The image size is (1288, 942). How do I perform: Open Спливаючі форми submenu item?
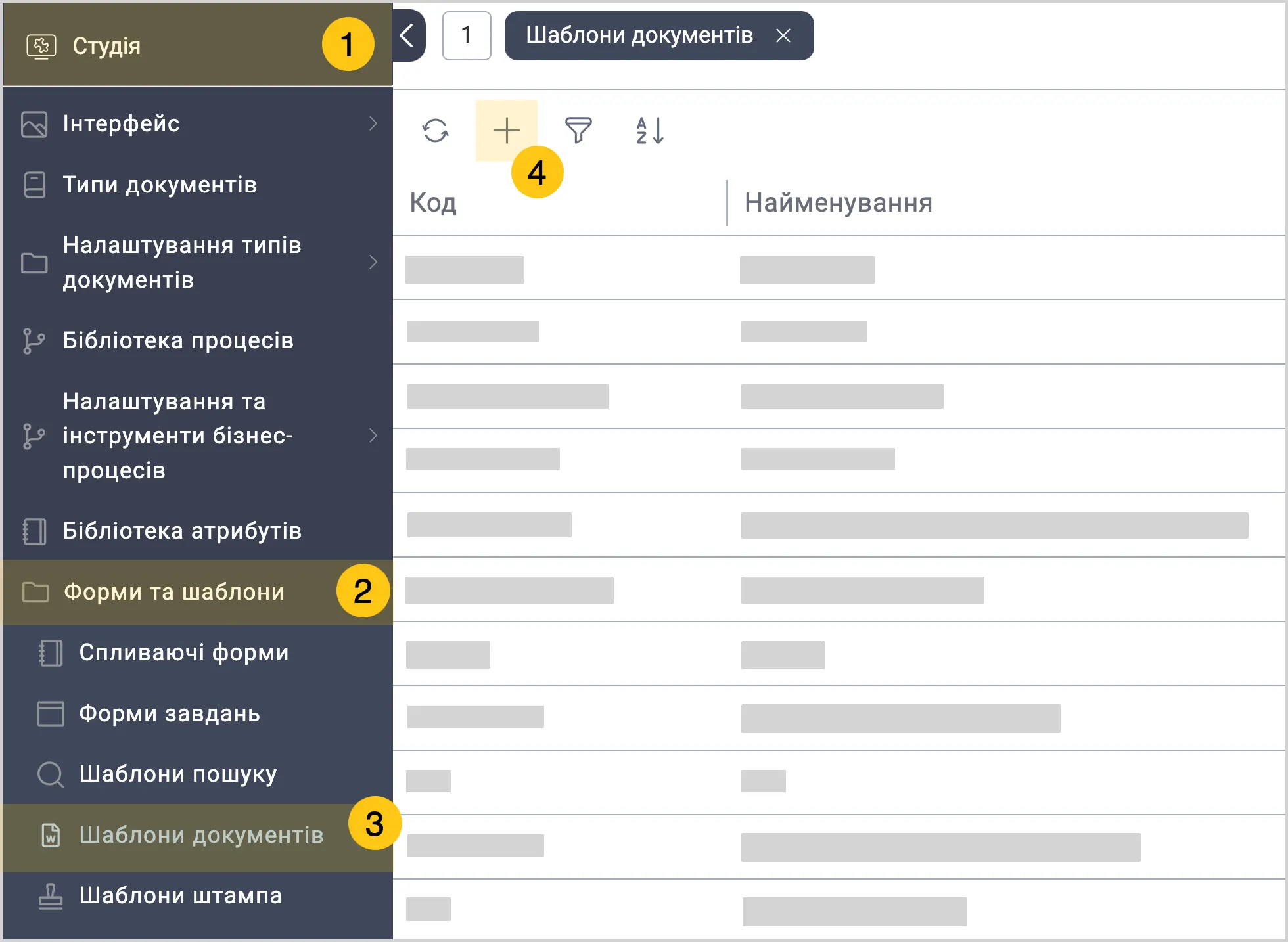[x=197, y=652]
